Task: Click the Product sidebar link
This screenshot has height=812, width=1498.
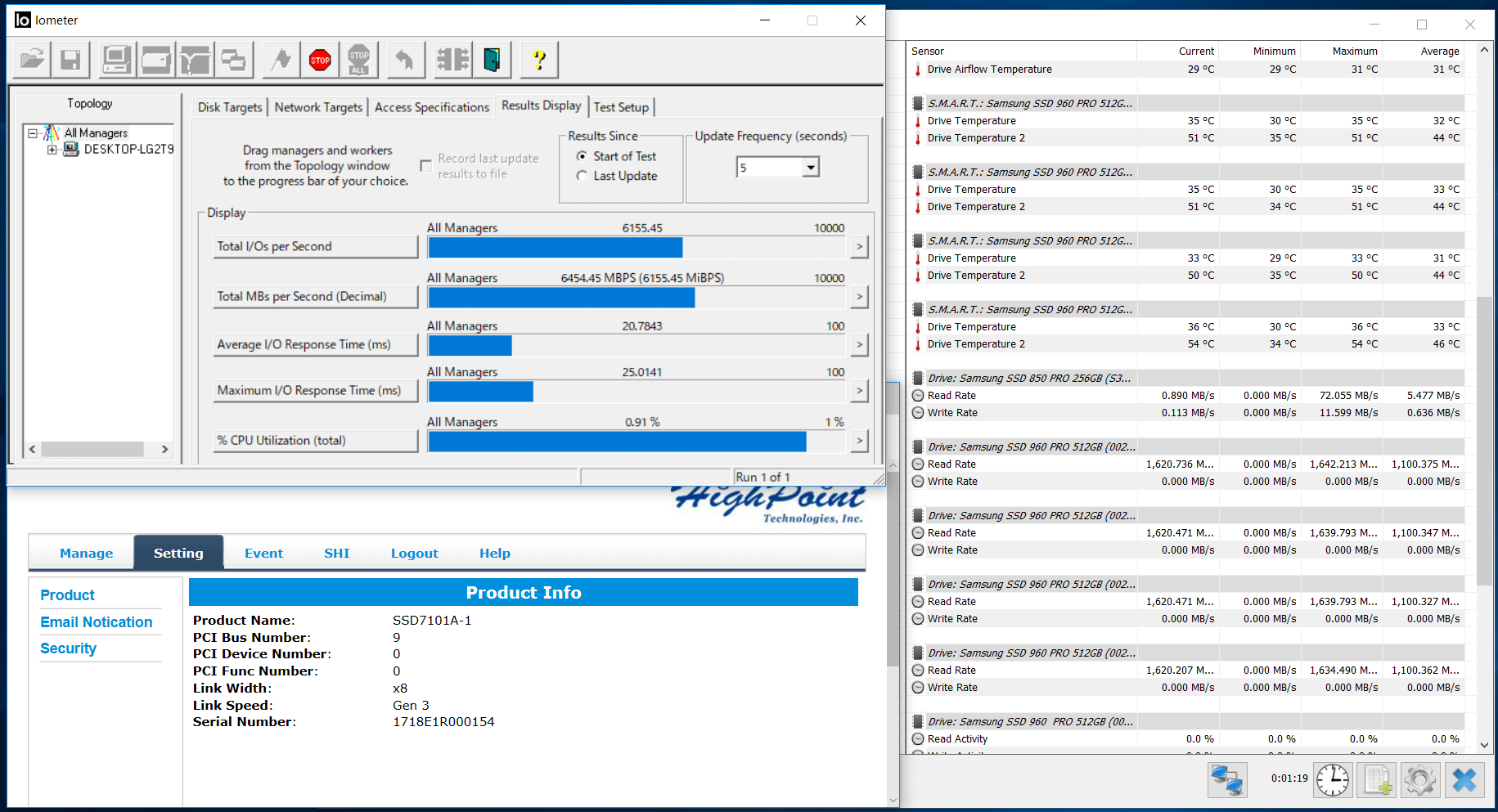Action: point(67,595)
